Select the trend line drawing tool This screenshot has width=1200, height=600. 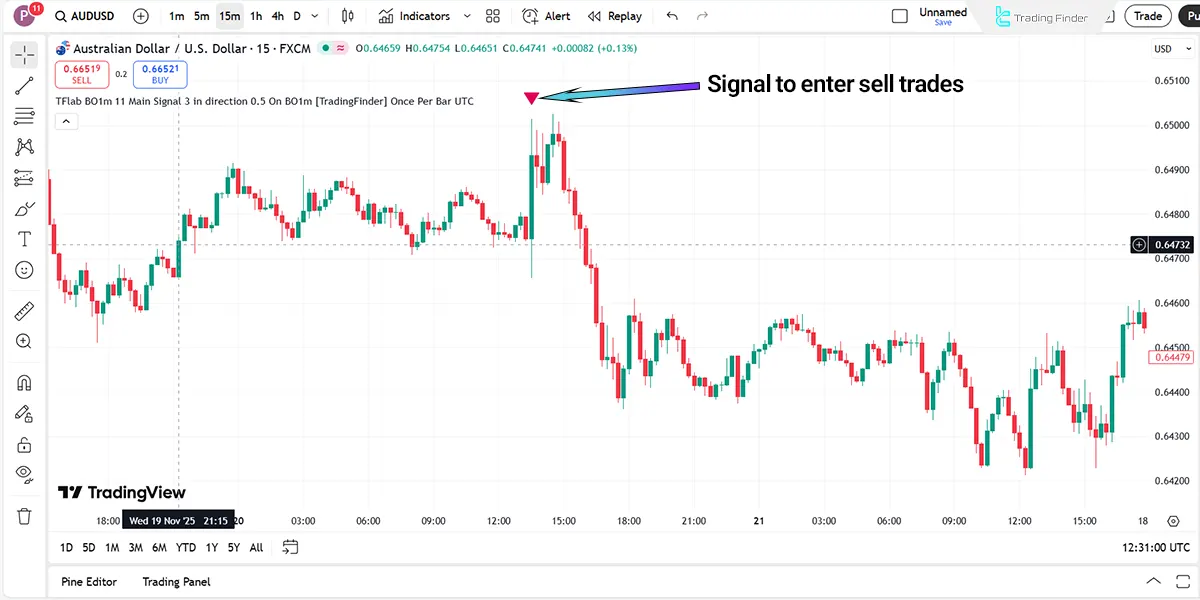pos(24,86)
